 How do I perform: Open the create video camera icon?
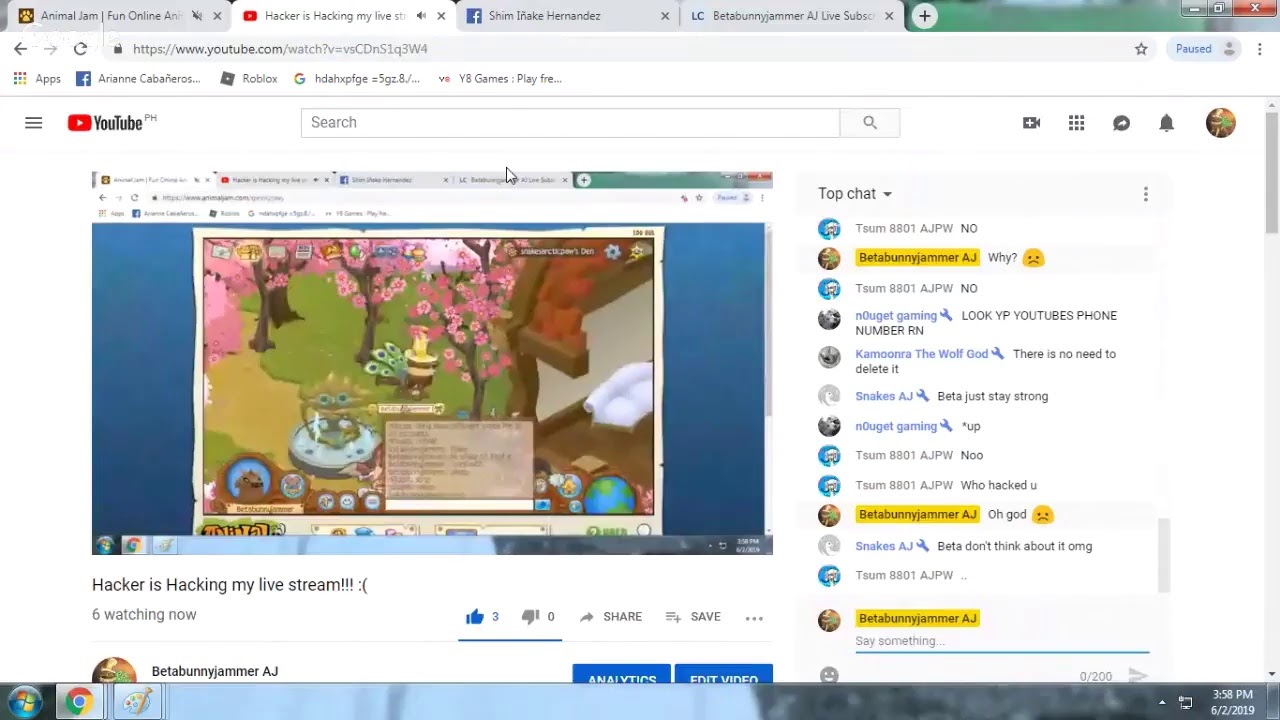click(1031, 123)
